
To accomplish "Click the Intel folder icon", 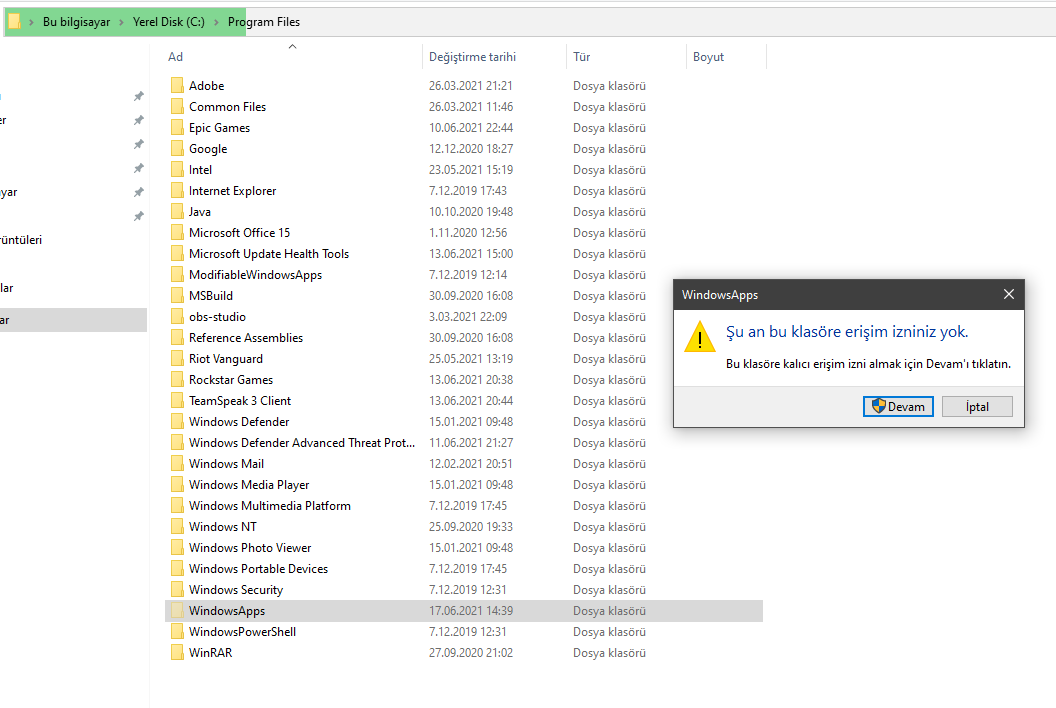I will coord(177,170).
